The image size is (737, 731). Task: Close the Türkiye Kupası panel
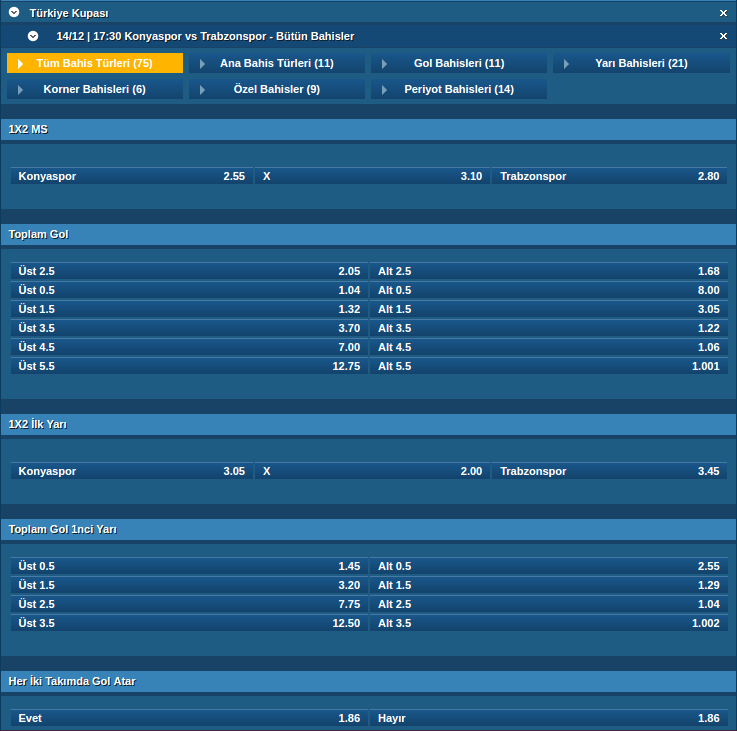[x=723, y=13]
